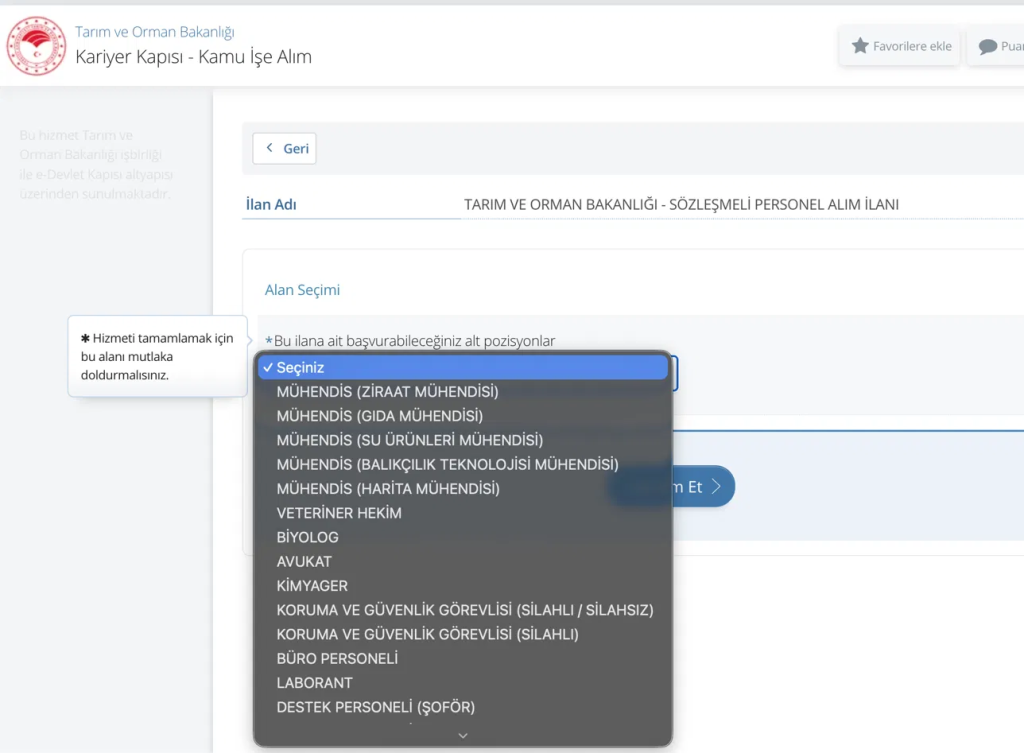Click the speech bubble rating icon
Image resolution: width=1024 pixels, height=753 pixels.
(987, 46)
